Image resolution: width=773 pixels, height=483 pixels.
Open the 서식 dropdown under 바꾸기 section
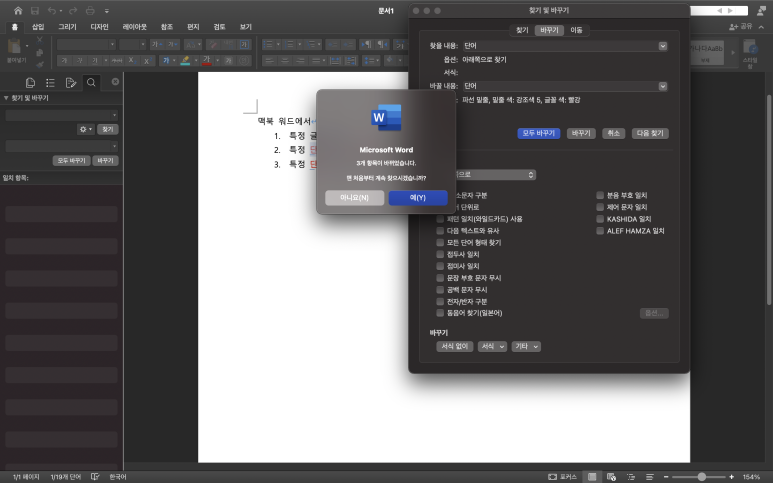coord(492,346)
